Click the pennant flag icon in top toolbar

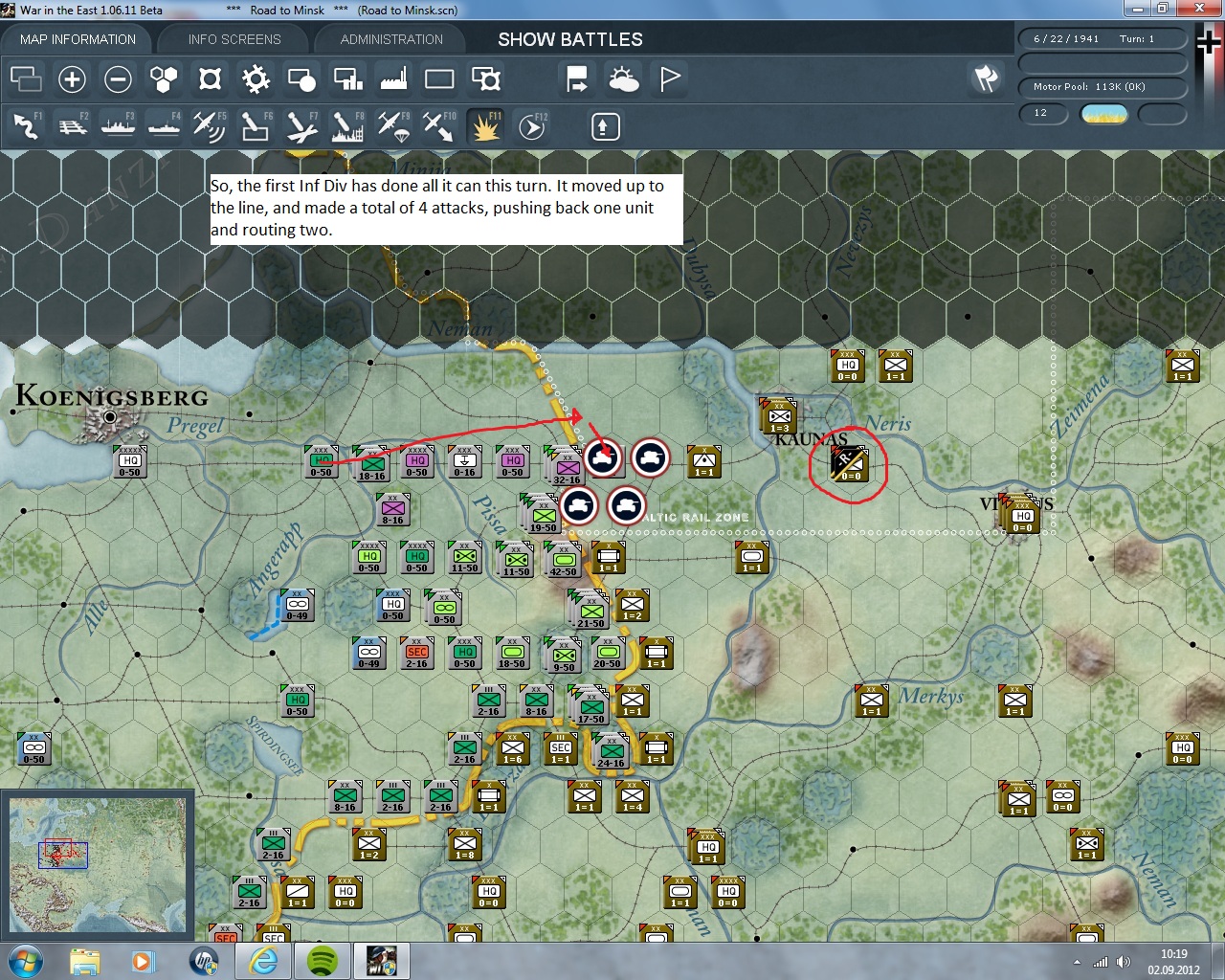pyautogui.click(x=670, y=79)
